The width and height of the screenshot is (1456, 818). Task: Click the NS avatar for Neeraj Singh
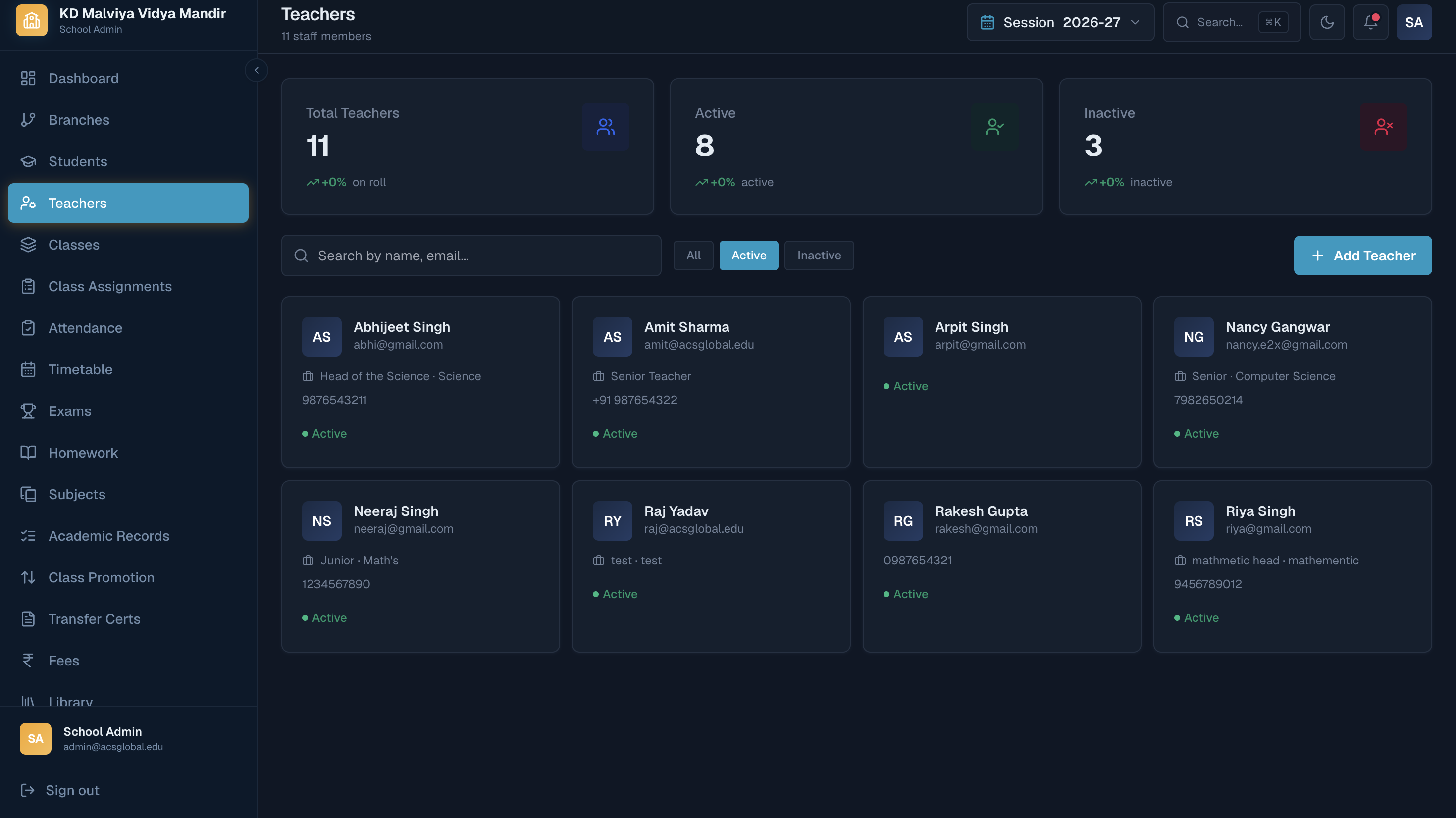[x=321, y=521]
